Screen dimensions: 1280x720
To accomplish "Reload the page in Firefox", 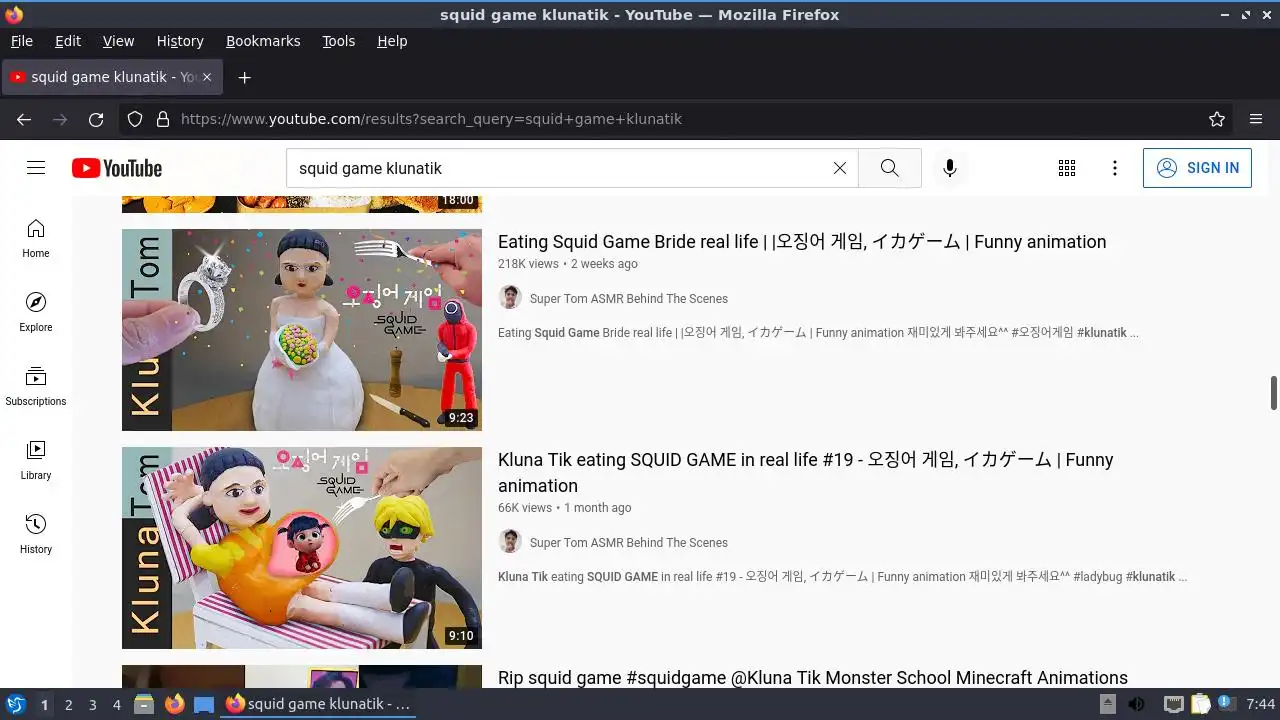I will tap(96, 119).
